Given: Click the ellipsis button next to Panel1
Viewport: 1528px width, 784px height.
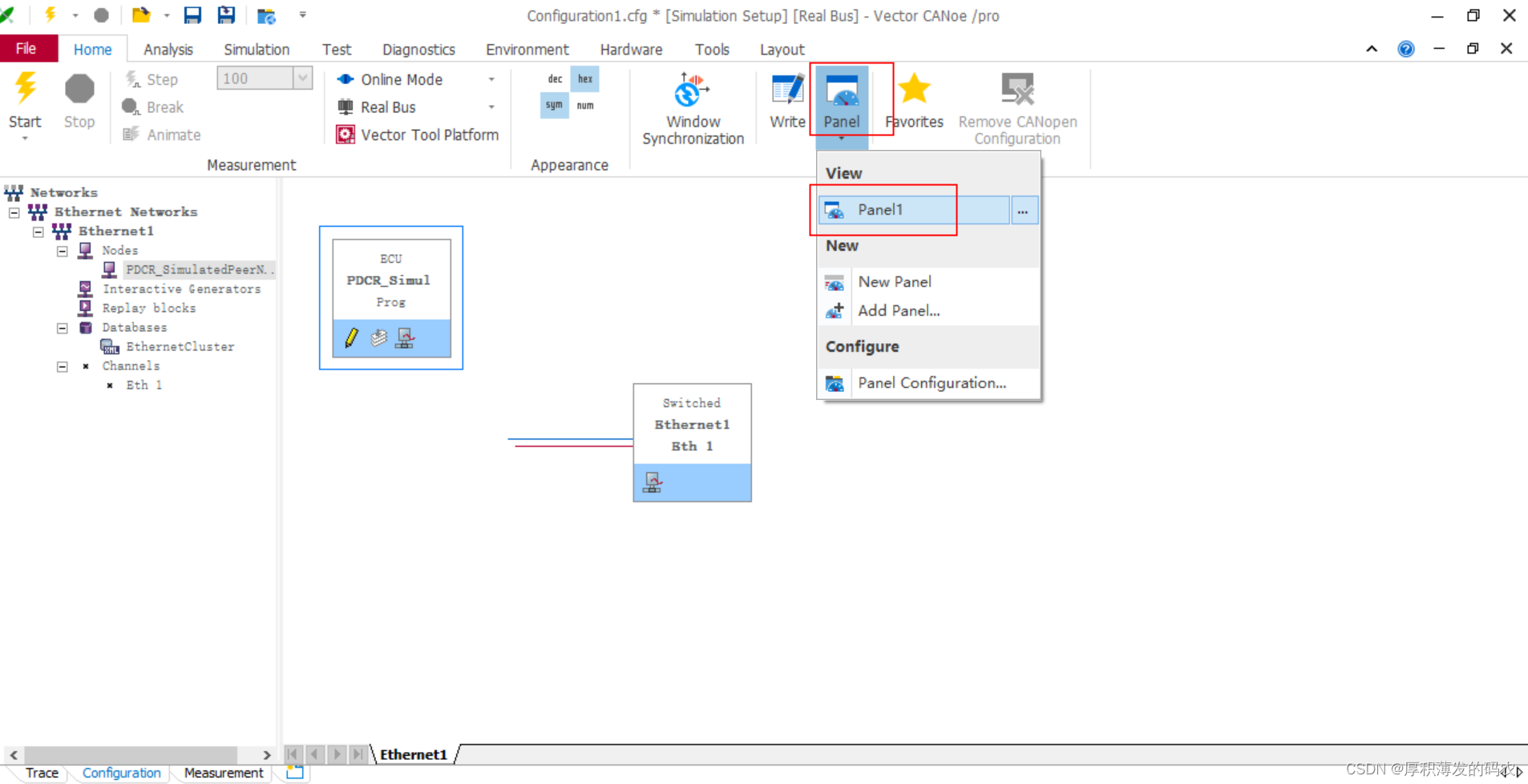Looking at the screenshot, I should [x=1024, y=210].
